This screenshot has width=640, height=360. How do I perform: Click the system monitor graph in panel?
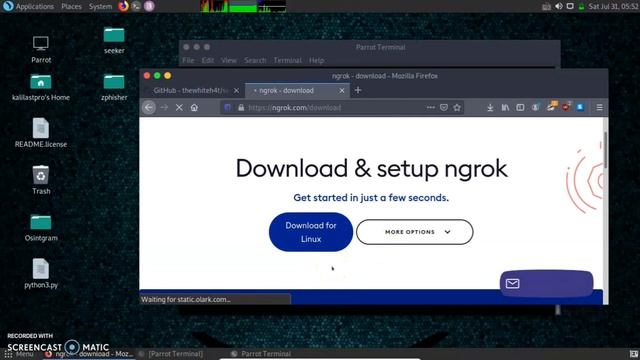(x=243, y=6)
